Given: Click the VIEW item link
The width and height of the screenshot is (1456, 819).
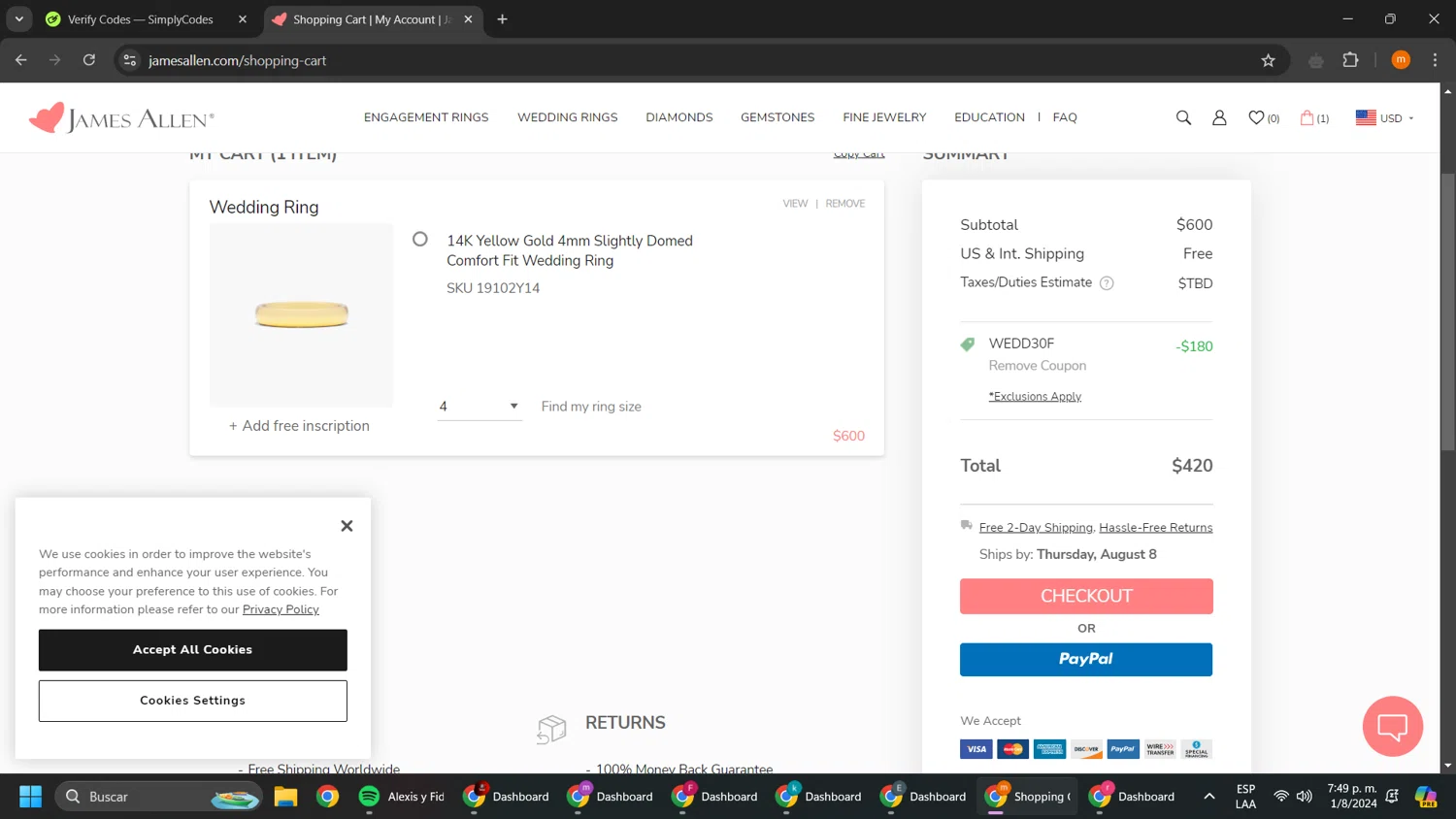Looking at the screenshot, I should coord(795,204).
